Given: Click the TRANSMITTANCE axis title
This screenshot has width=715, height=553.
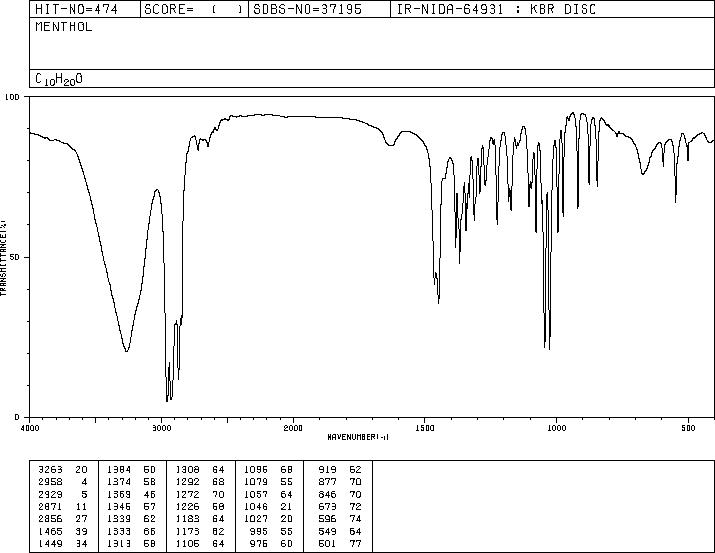Looking at the screenshot, I should point(3,258).
